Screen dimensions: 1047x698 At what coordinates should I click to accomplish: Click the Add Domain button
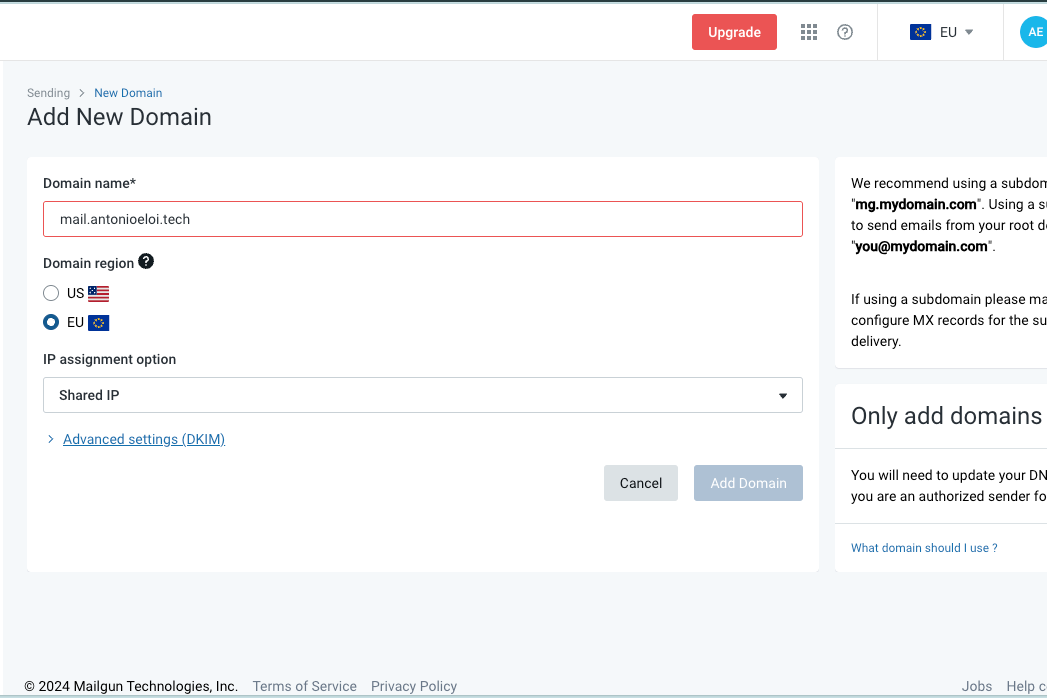[748, 483]
